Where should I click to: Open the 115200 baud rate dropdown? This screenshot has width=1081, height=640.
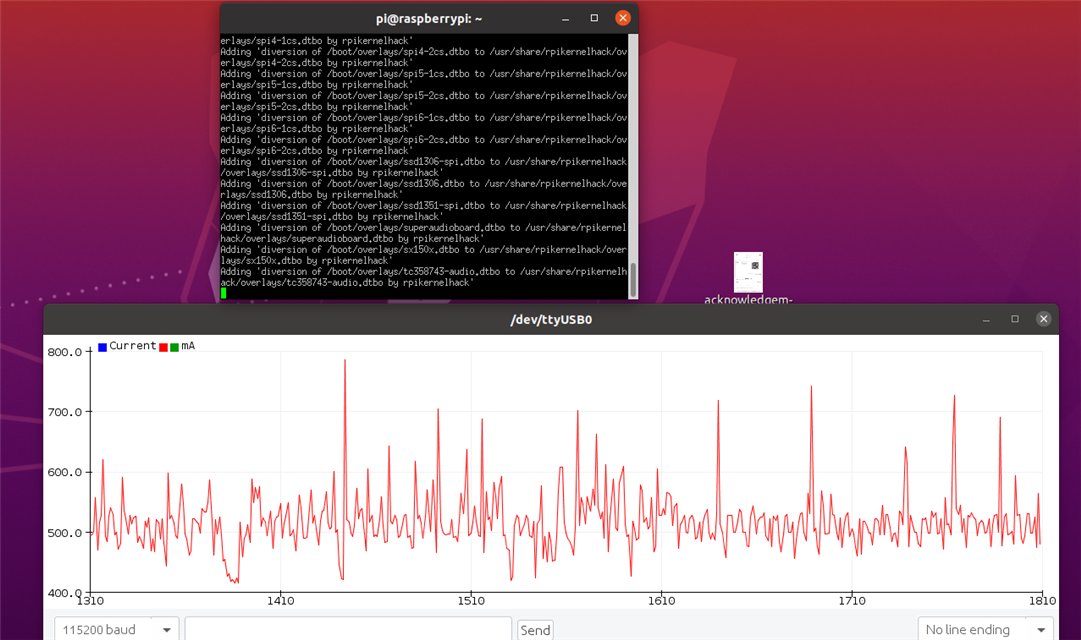tap(116, 630)
